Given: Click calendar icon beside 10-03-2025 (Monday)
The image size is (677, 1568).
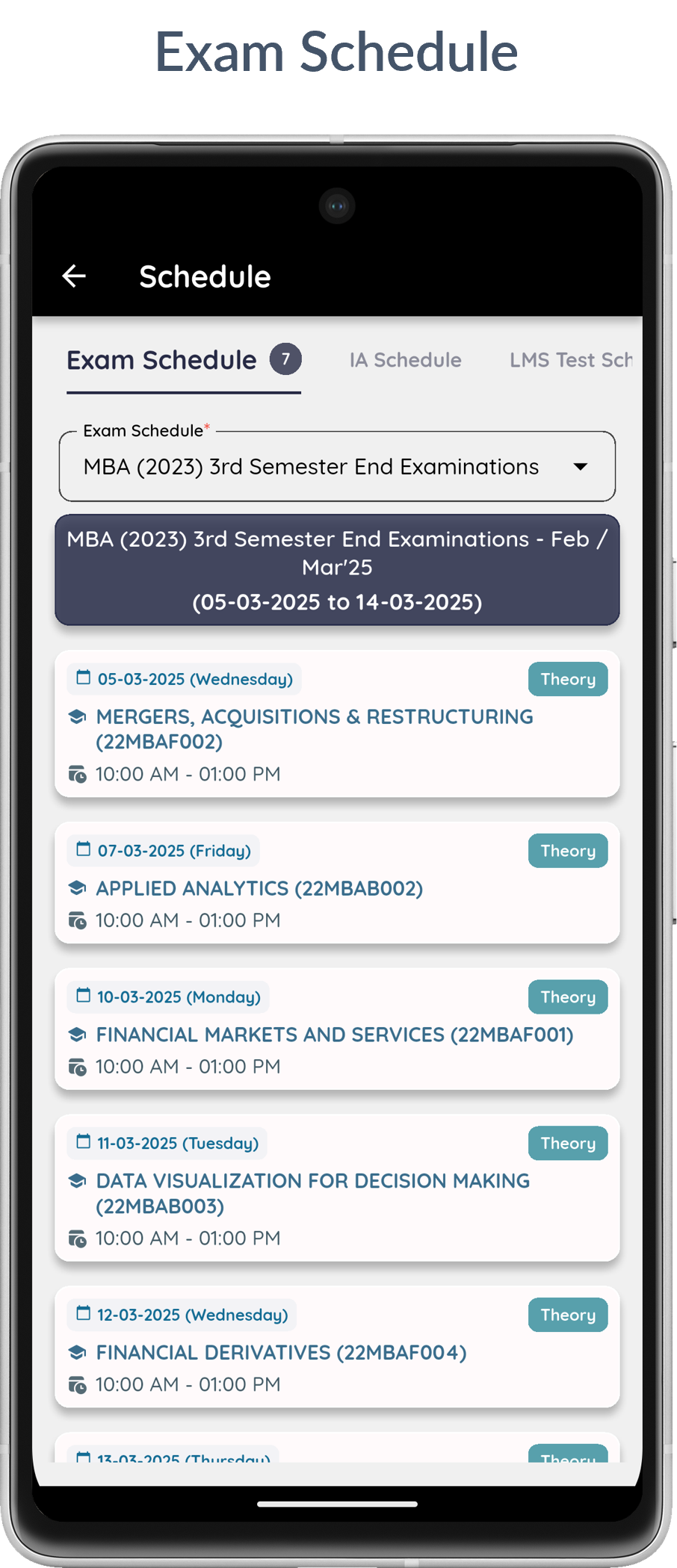Looking at the screenshot, I should [84, 995].
